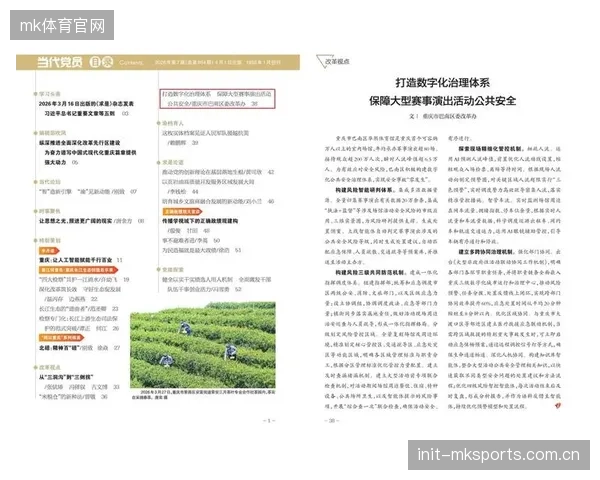This screenshot has width=600, height=480.
Task: Click the orange 两江重庆 series banner tag
Action: pos(61,338)
